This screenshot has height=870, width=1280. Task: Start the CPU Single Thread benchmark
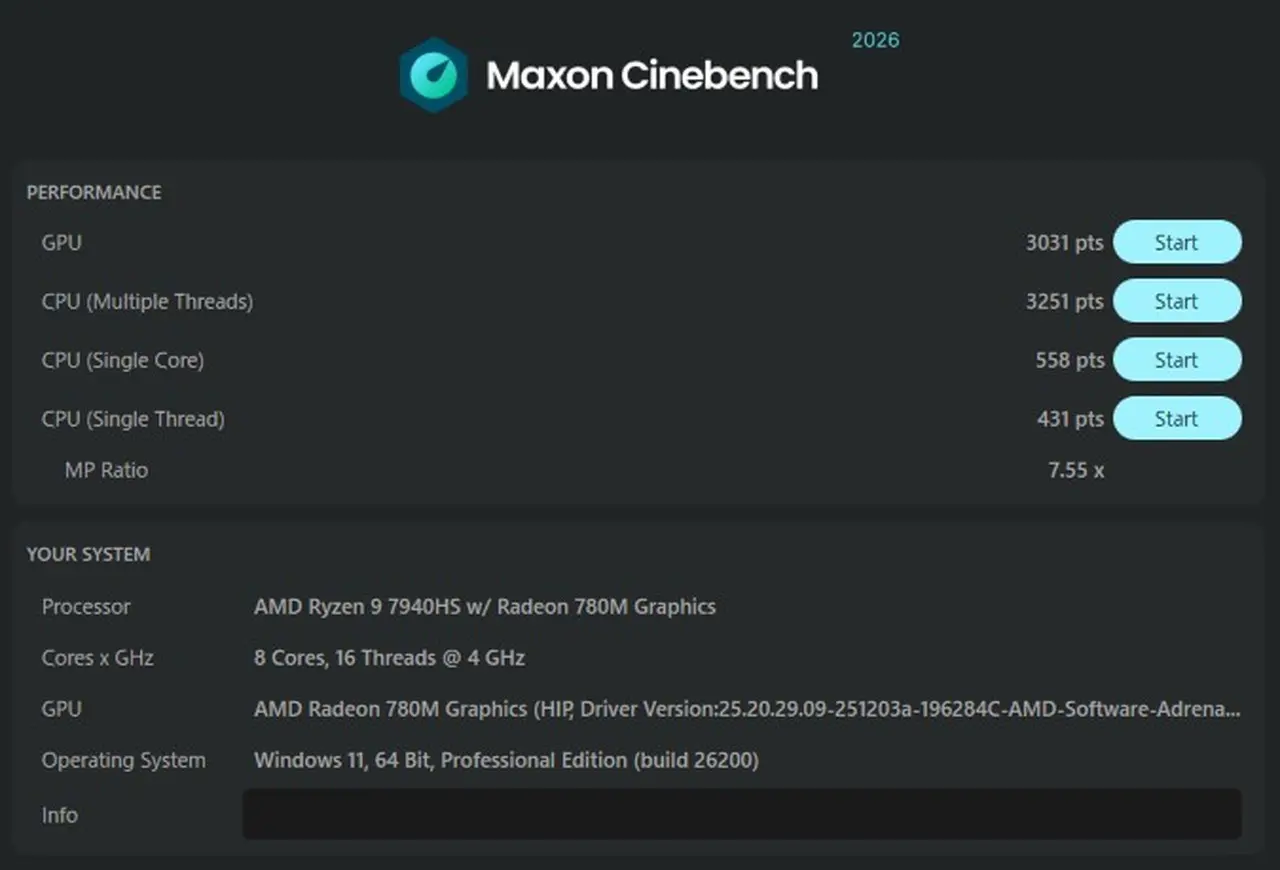tap(1177, 418)
